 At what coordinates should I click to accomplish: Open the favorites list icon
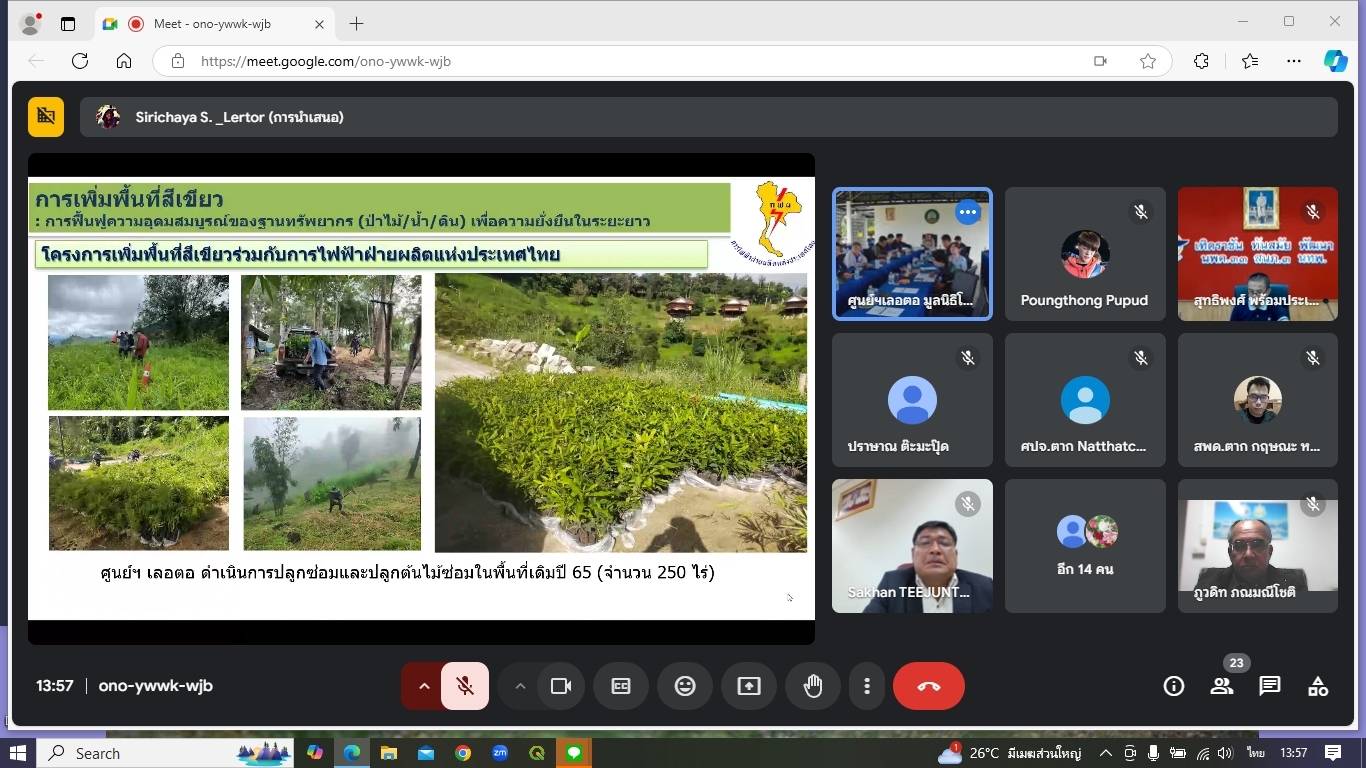click(x=1250, y=61)
